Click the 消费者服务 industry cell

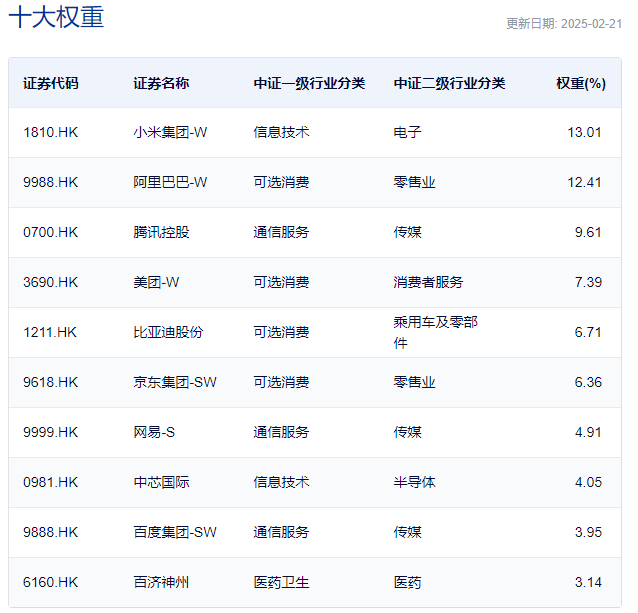(x=428, y=282)
